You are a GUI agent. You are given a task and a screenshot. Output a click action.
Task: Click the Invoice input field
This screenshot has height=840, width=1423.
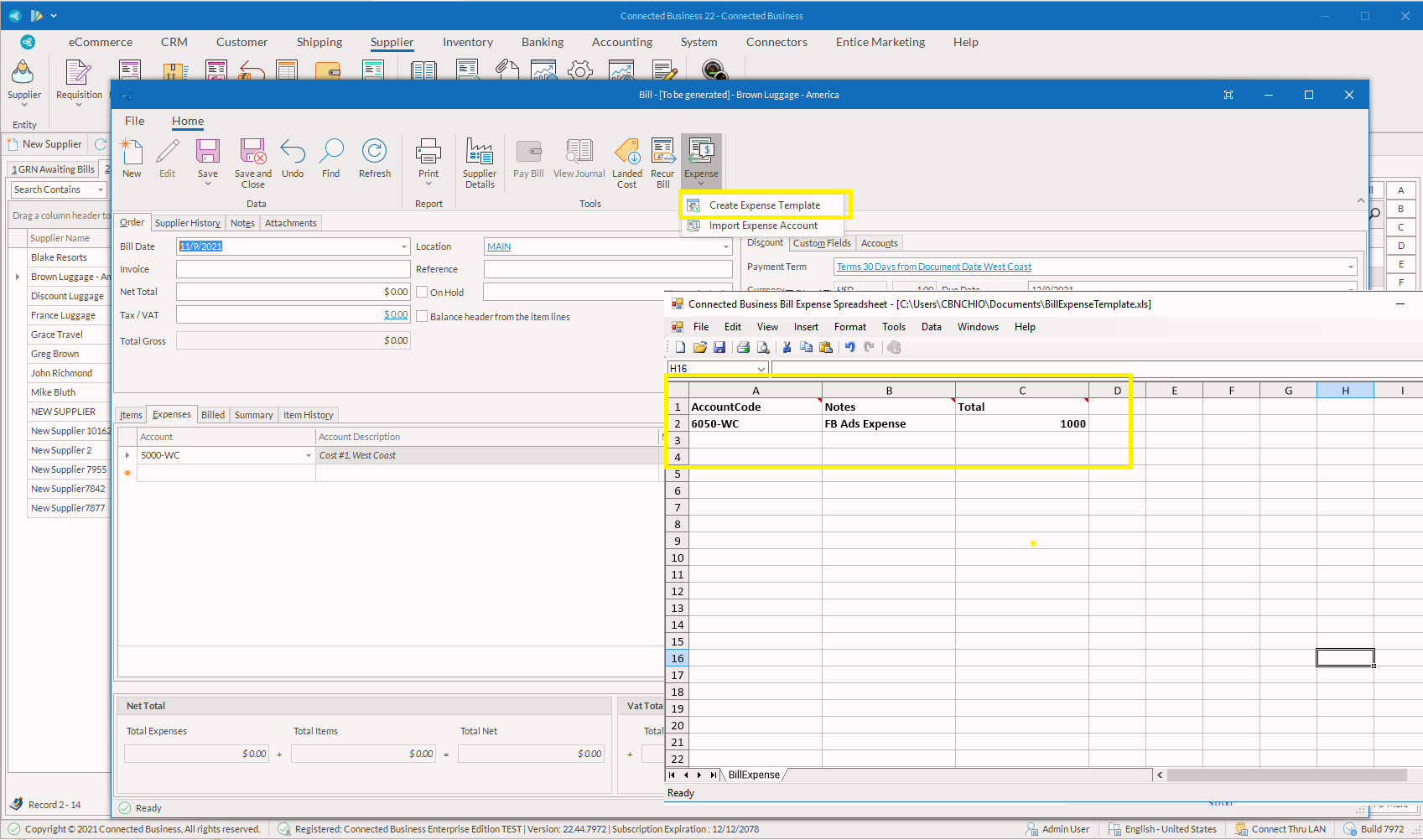click(293, 269)
